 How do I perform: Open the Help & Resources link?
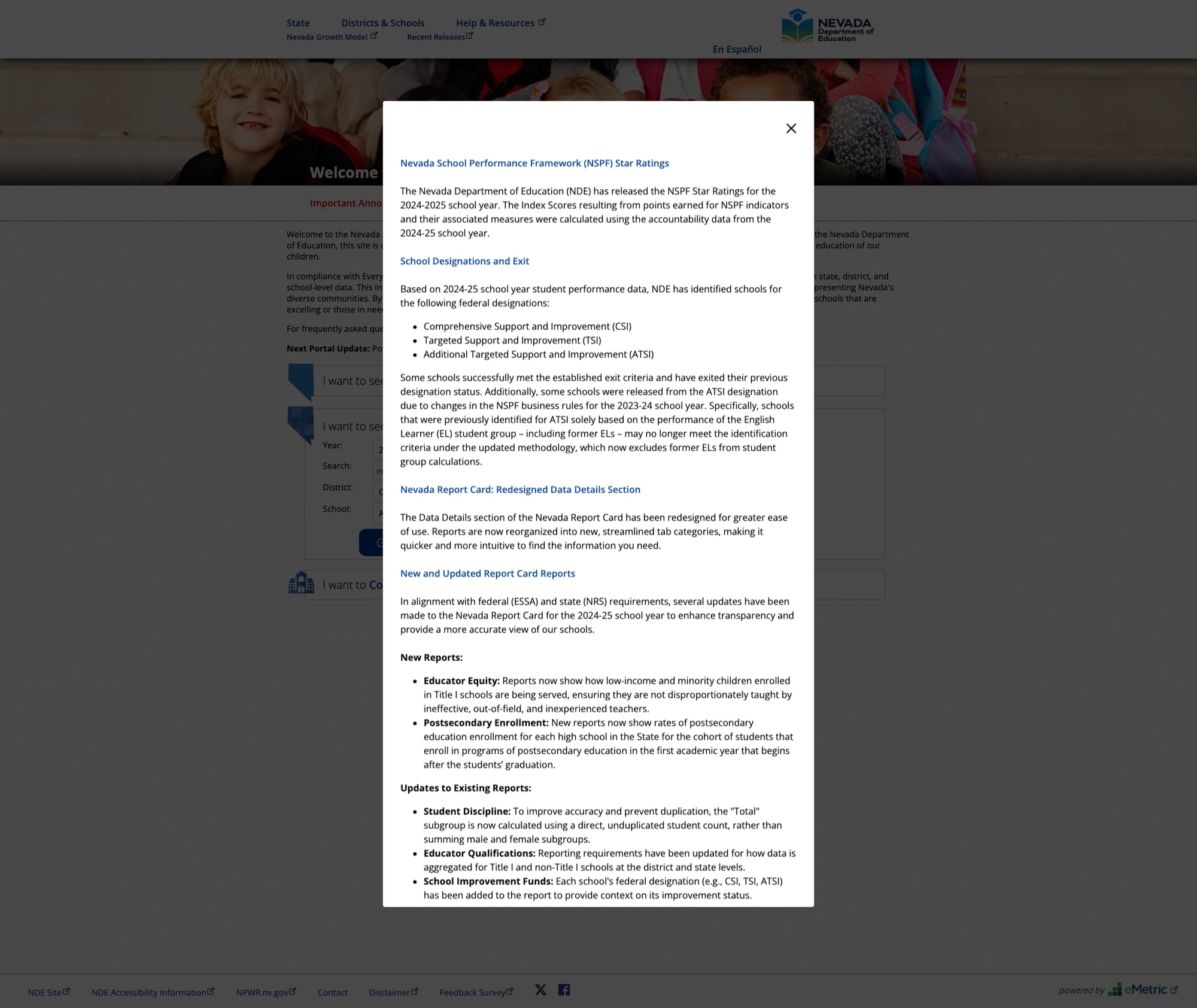click(x=495, y=23)
